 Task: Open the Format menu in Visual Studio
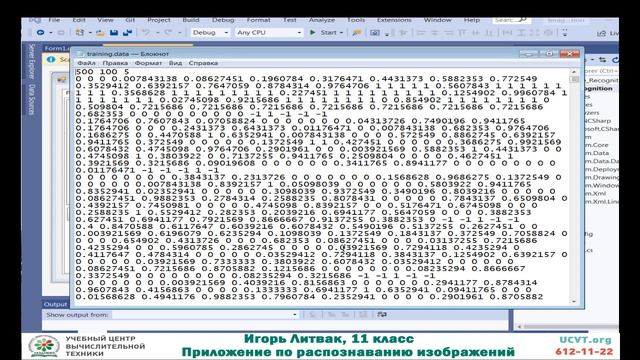[258, 20]
